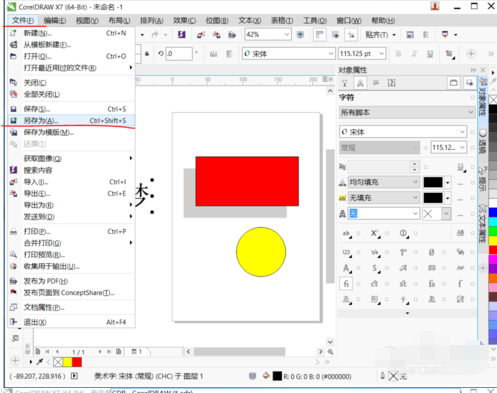Choose 导出 (Export) from File menu
Viewport: 497px width, 393px height.
(x=71, y=193)
